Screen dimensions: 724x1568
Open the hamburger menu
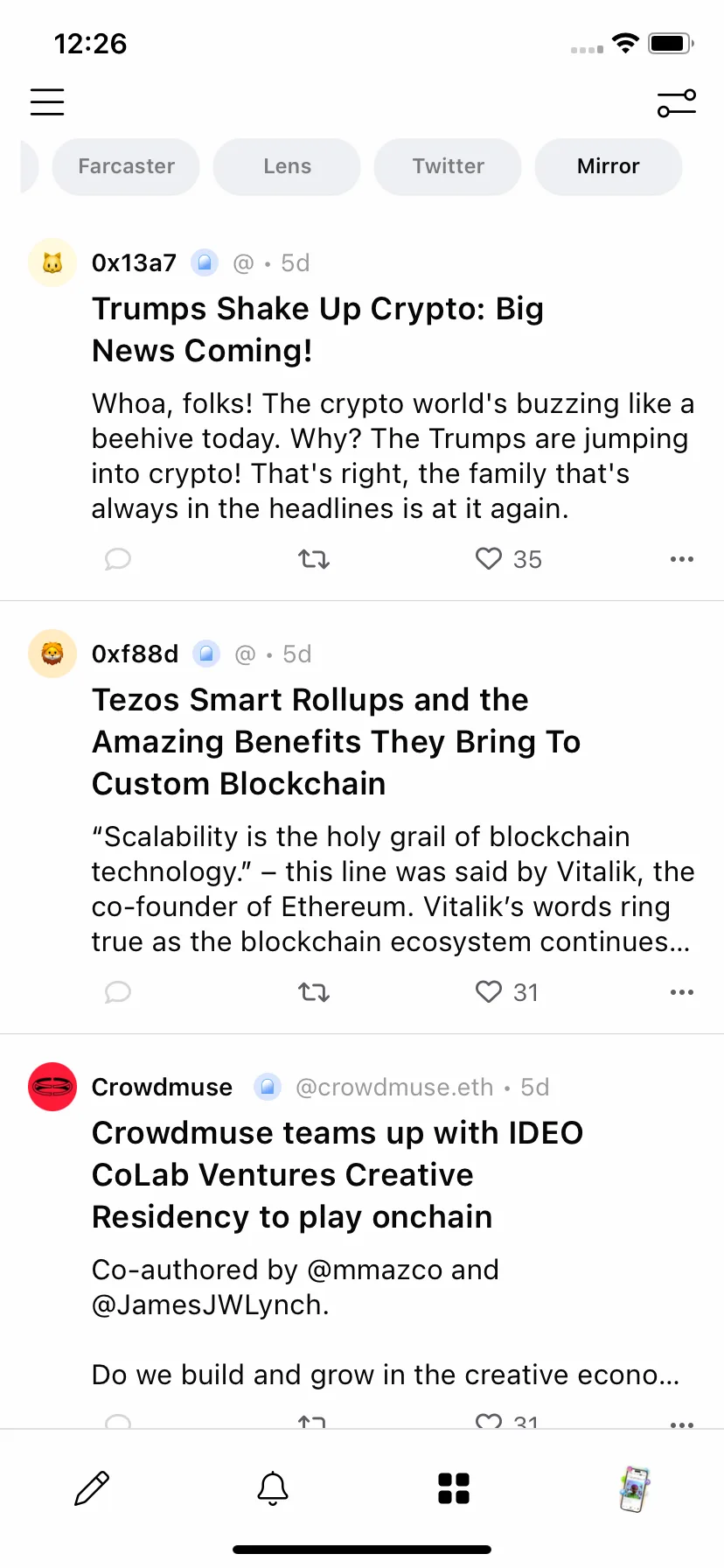47,102
